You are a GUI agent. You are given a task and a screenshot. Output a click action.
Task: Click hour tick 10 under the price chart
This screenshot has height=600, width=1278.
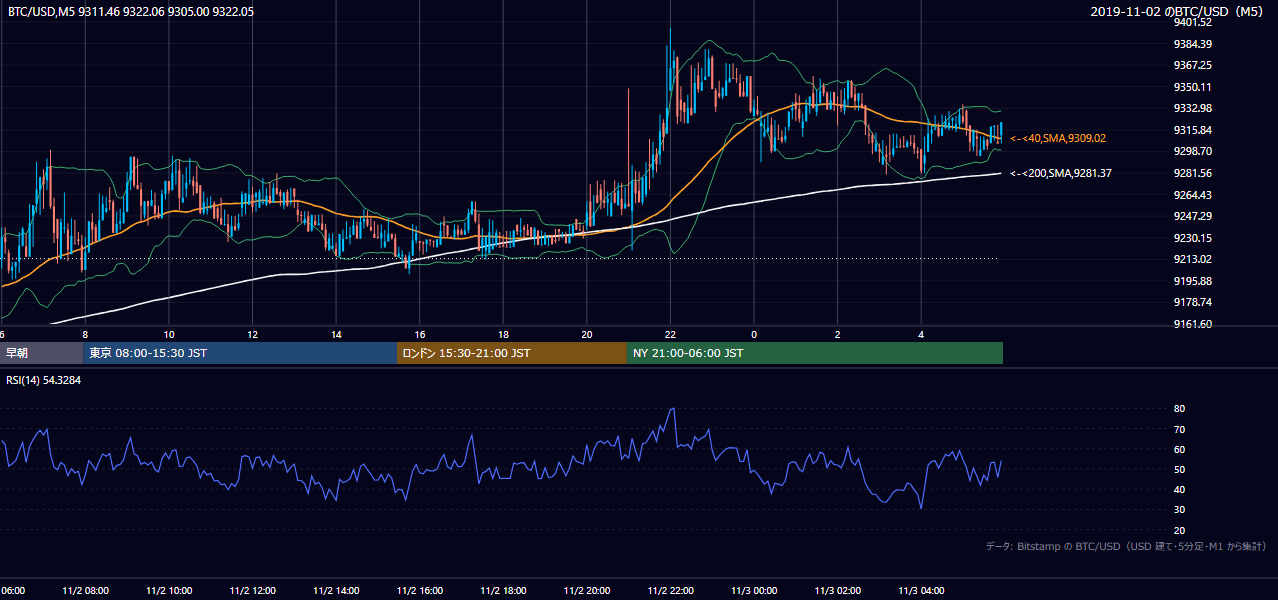click(169, 335)
